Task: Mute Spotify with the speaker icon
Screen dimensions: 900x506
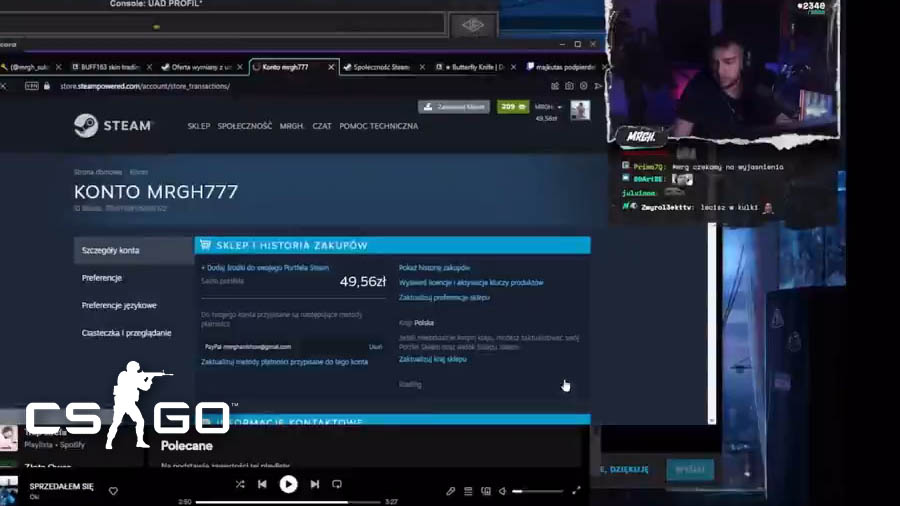Action: 502,491
